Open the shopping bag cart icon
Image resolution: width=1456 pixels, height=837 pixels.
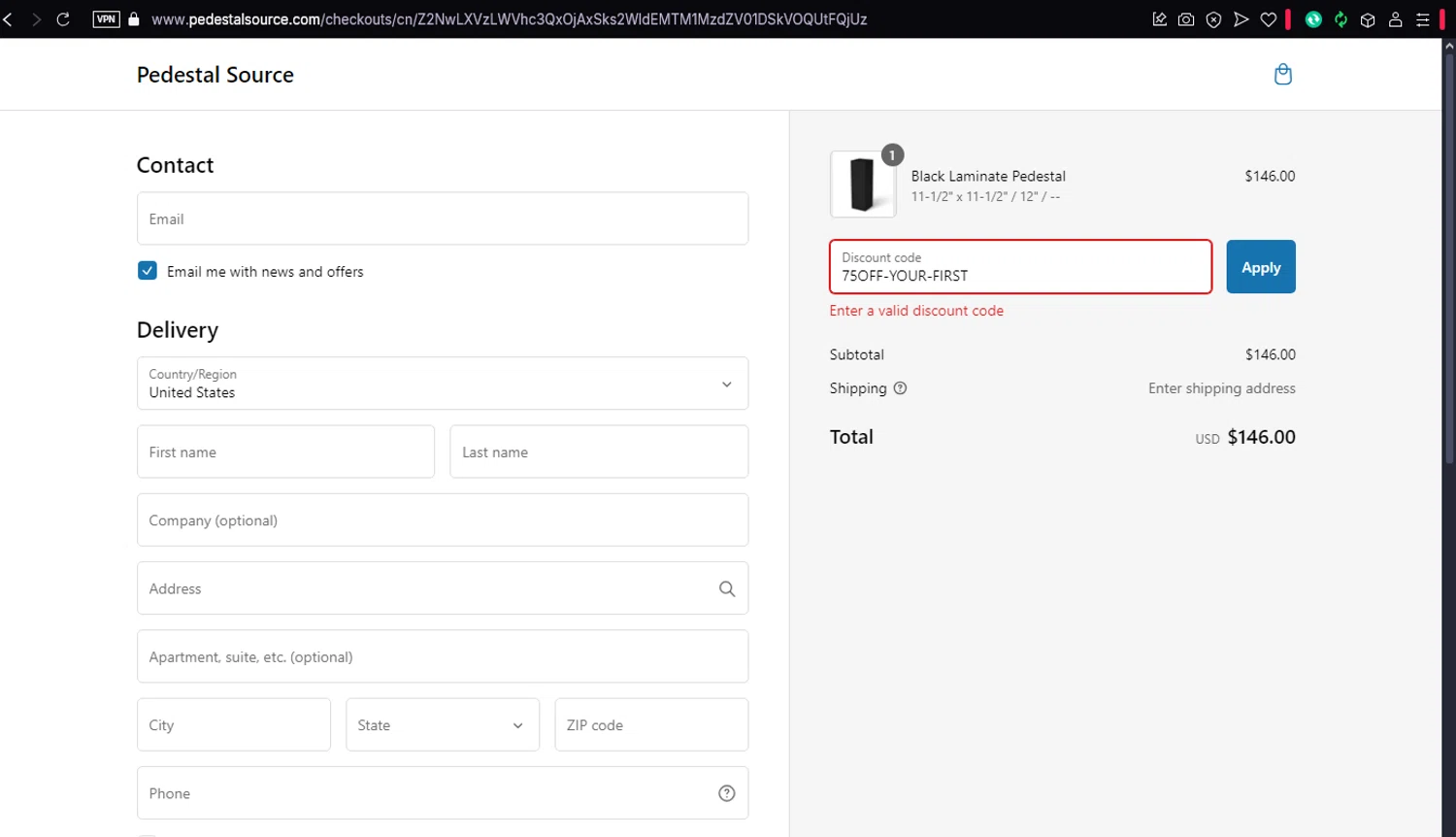pos(1282,75)
